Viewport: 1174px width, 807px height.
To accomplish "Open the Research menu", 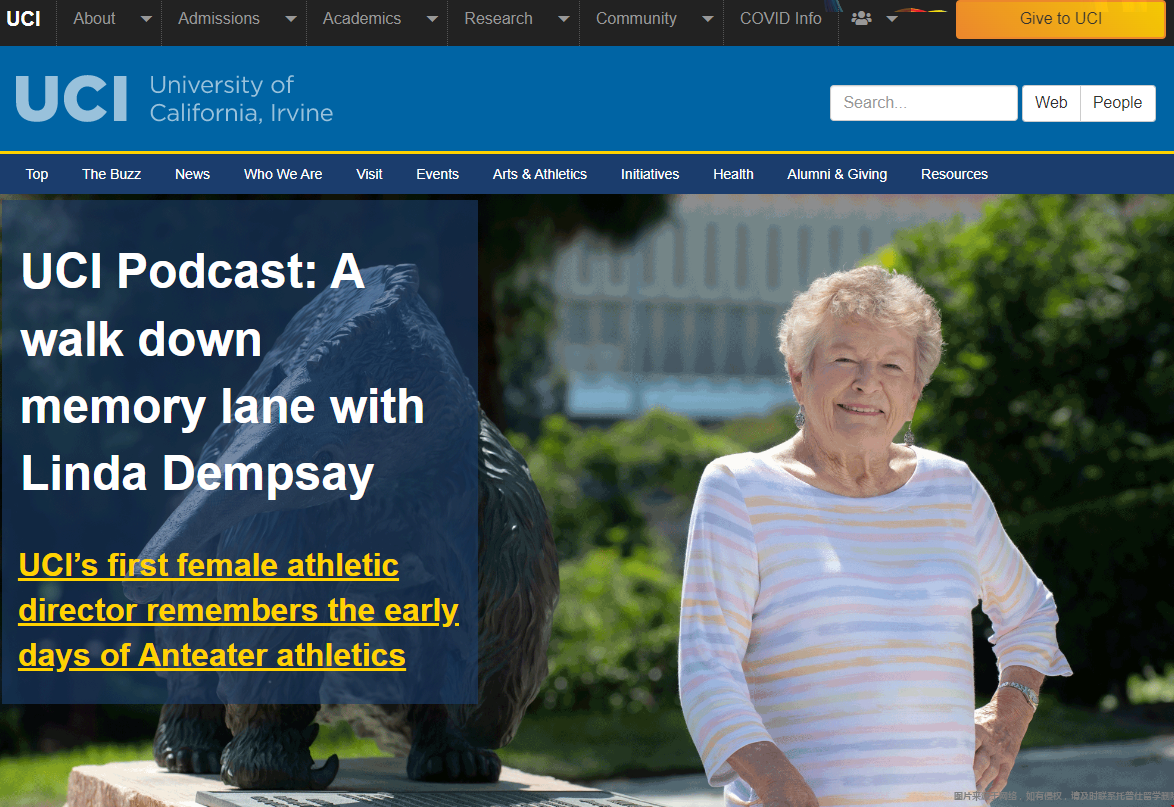I will pos(499,19).
